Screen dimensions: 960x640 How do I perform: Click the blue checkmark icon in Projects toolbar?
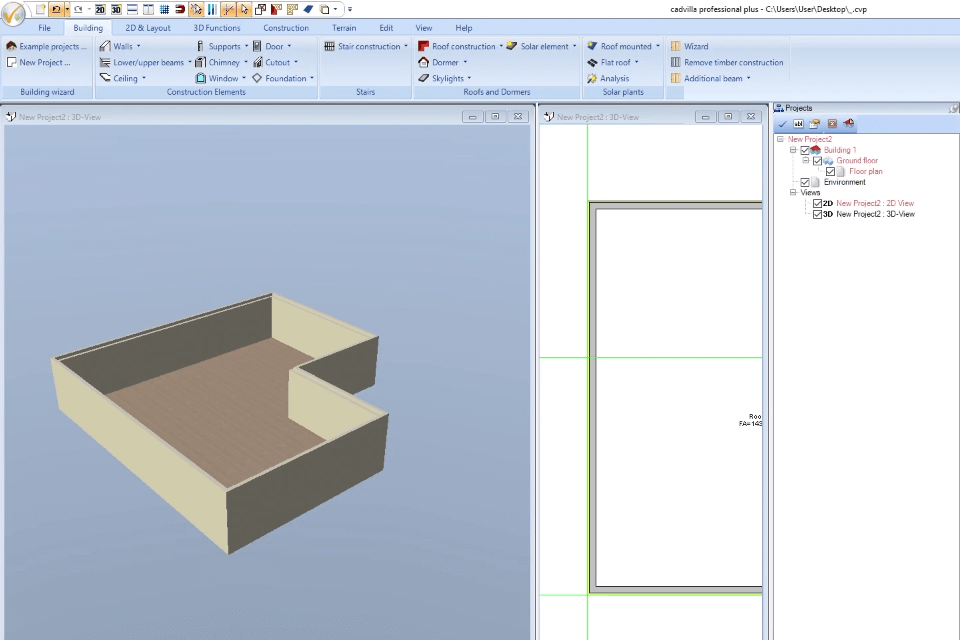(782, 124)
